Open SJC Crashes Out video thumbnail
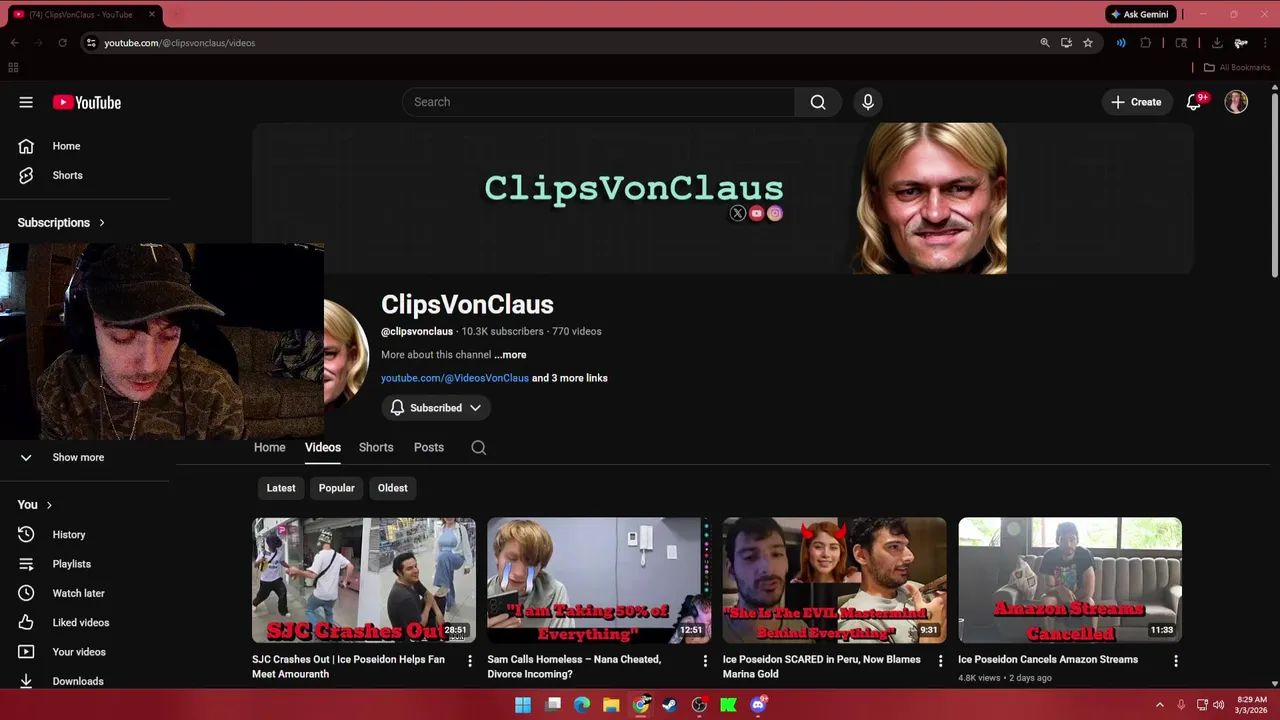This screenshot has height=720, width=1280. click(364, 580)
